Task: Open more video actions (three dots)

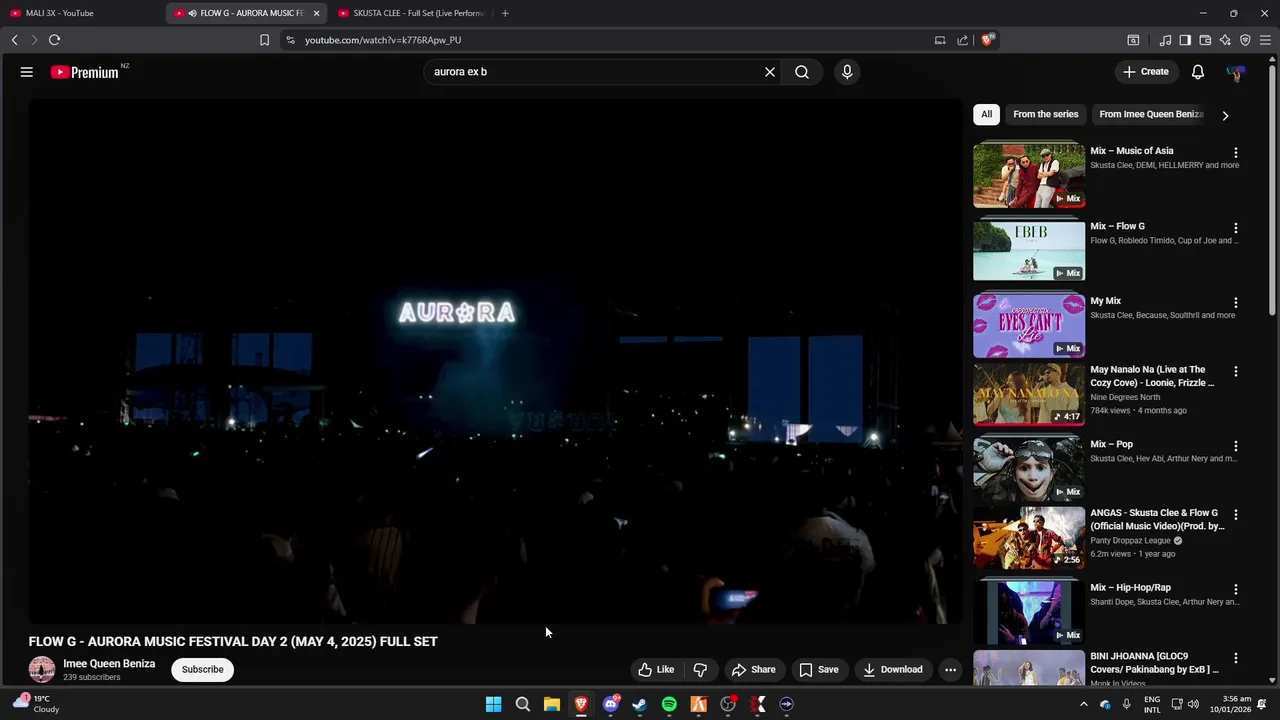Action: (x=951, y=670)
